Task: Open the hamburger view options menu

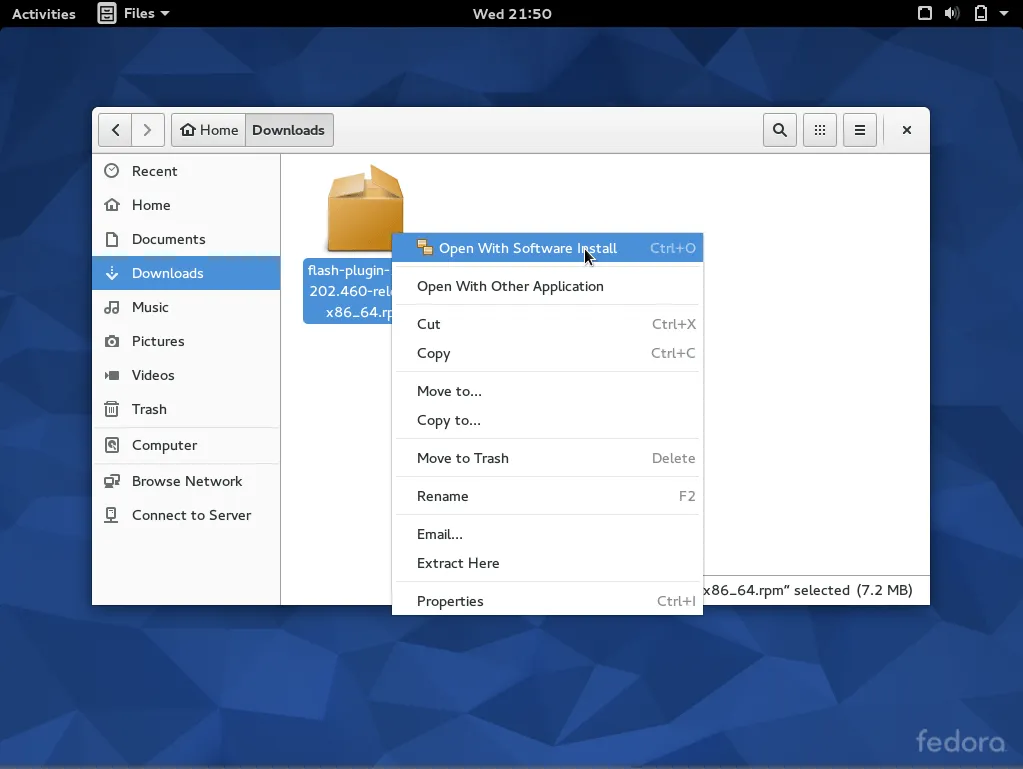Action: (859, 130)
